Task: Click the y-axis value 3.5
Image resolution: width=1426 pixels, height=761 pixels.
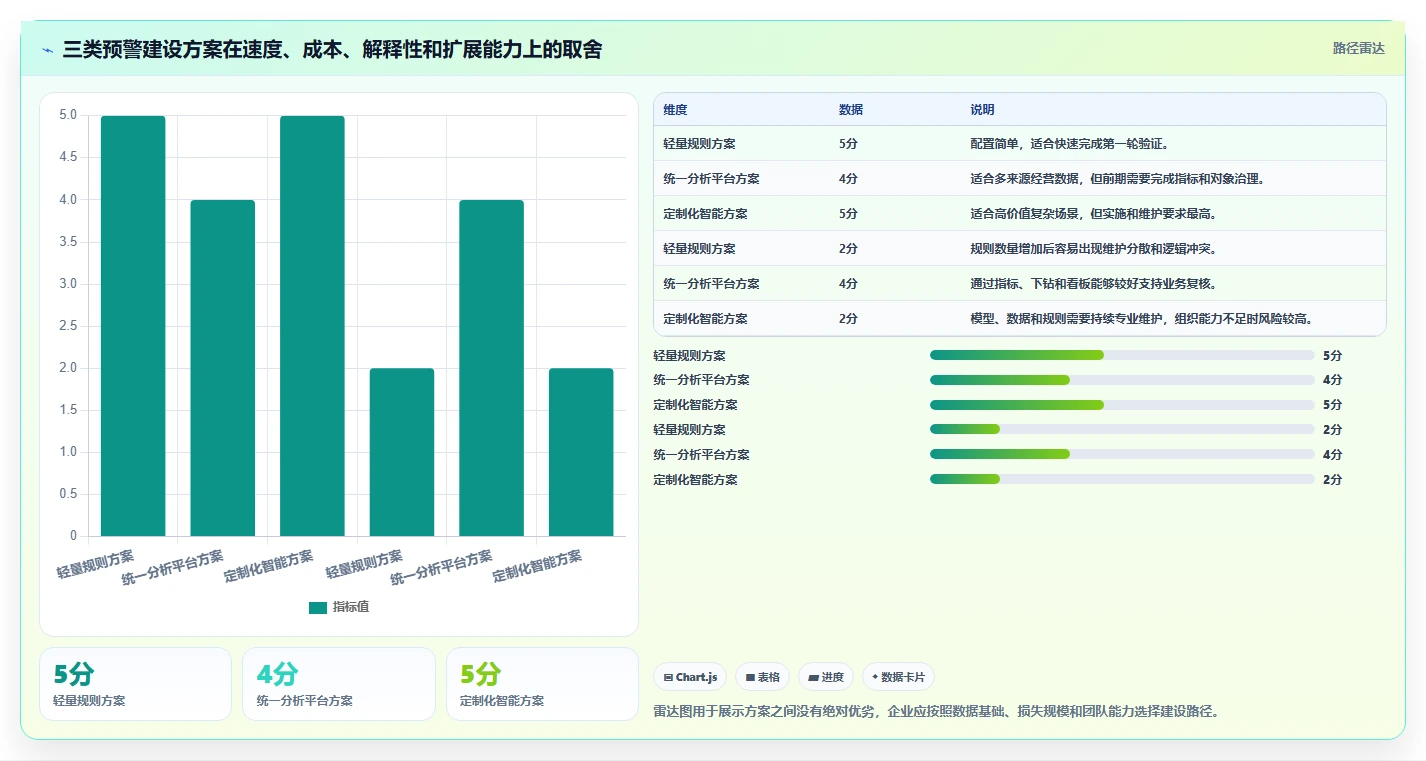Action: tap(67, 242)
